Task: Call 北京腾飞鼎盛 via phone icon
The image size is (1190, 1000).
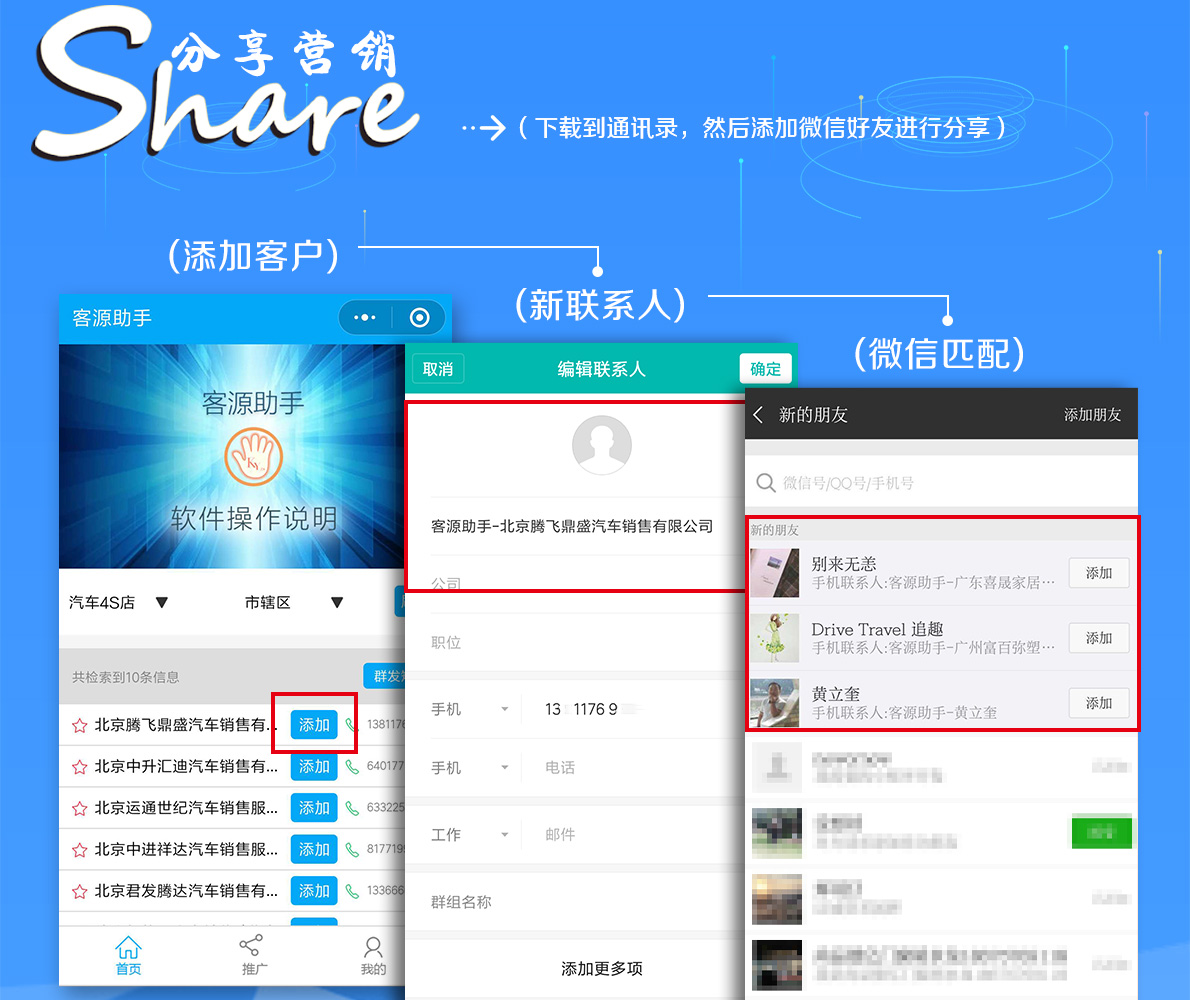Action: [351, 725]
